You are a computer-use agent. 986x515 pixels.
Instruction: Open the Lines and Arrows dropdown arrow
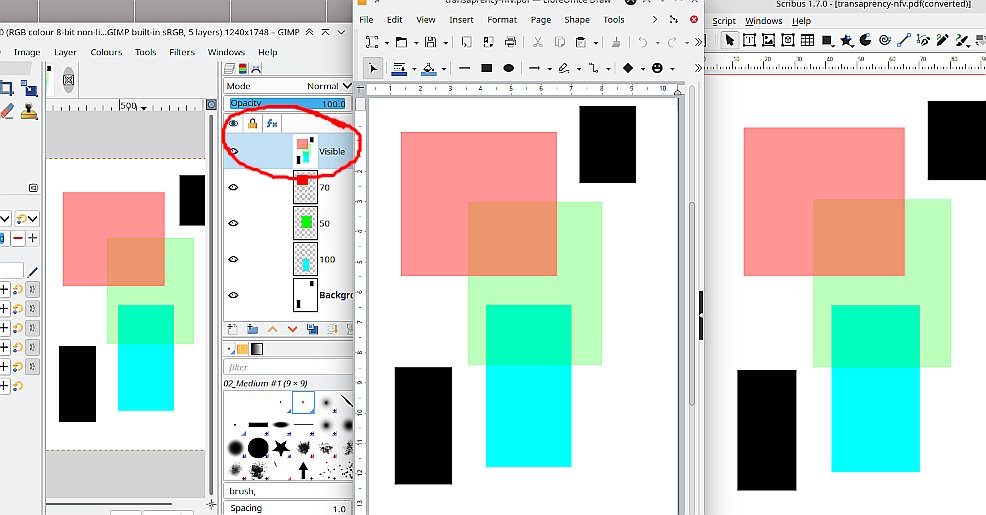point(549,69)
